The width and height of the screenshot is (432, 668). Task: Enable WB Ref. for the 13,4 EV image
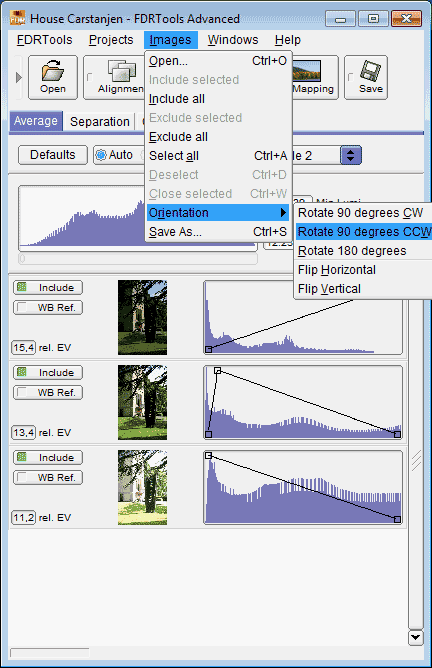point(48,392)
